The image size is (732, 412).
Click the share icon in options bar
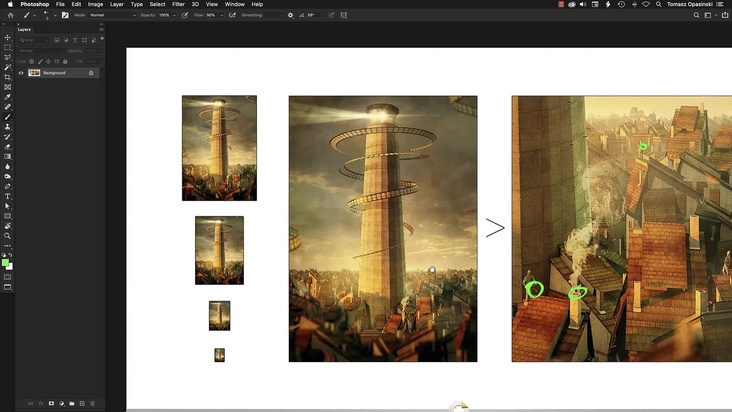[725, 15]
